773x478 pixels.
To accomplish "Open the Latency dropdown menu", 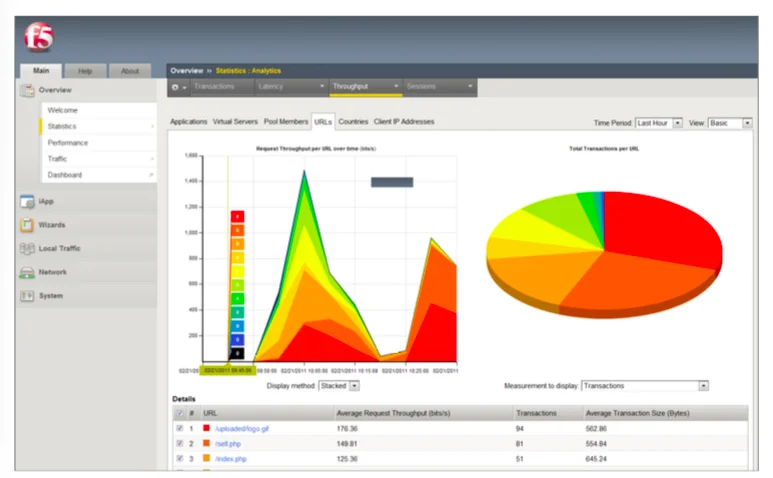I will pyautogui.click(x=291, y=87).
